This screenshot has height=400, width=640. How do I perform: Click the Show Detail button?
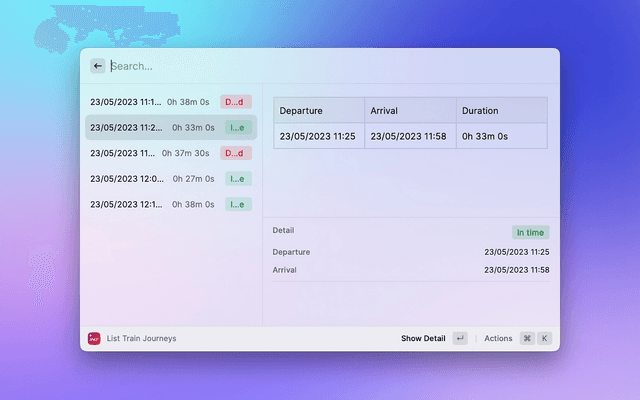(423, 339)
